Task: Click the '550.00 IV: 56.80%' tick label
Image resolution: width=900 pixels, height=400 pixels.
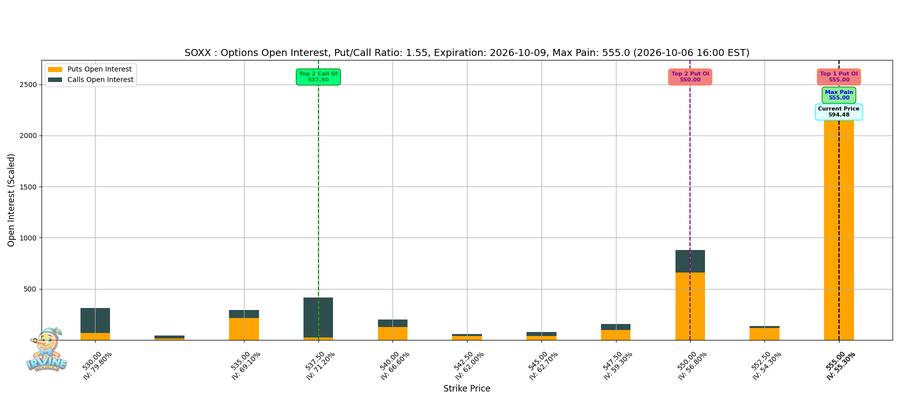Action: coord(692,364)
